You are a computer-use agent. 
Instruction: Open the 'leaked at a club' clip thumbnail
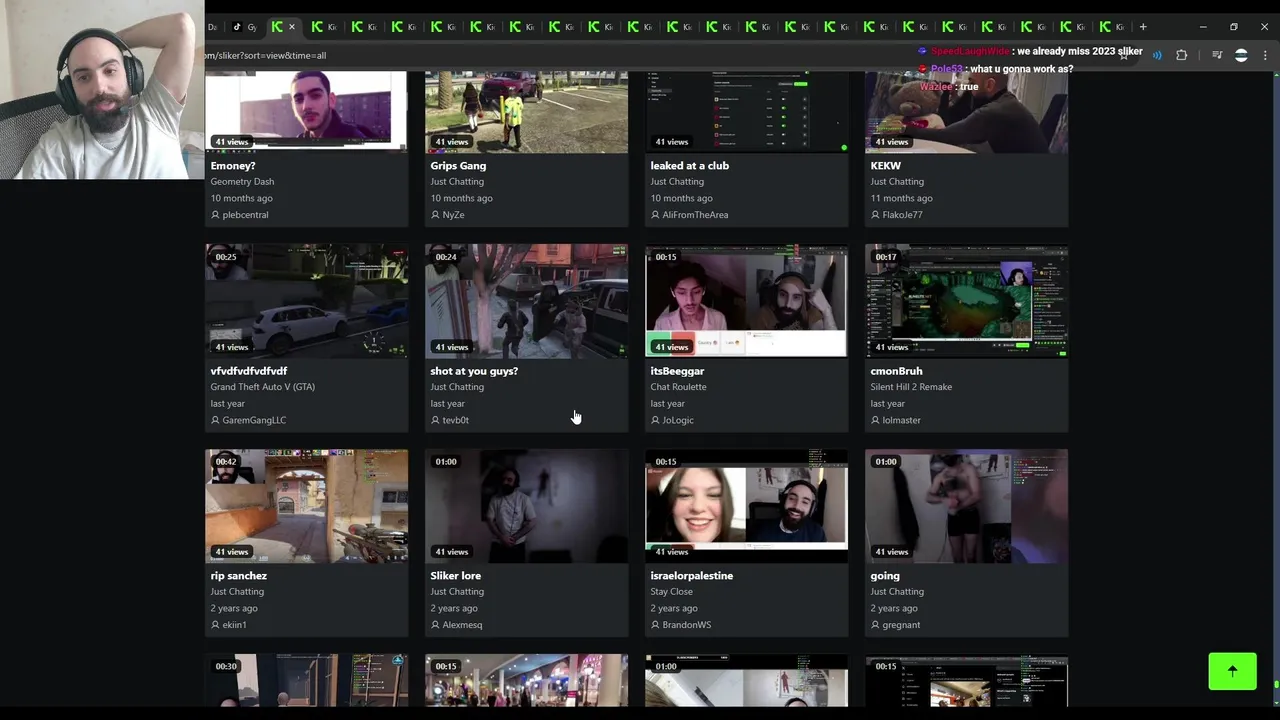pos(746,111)
